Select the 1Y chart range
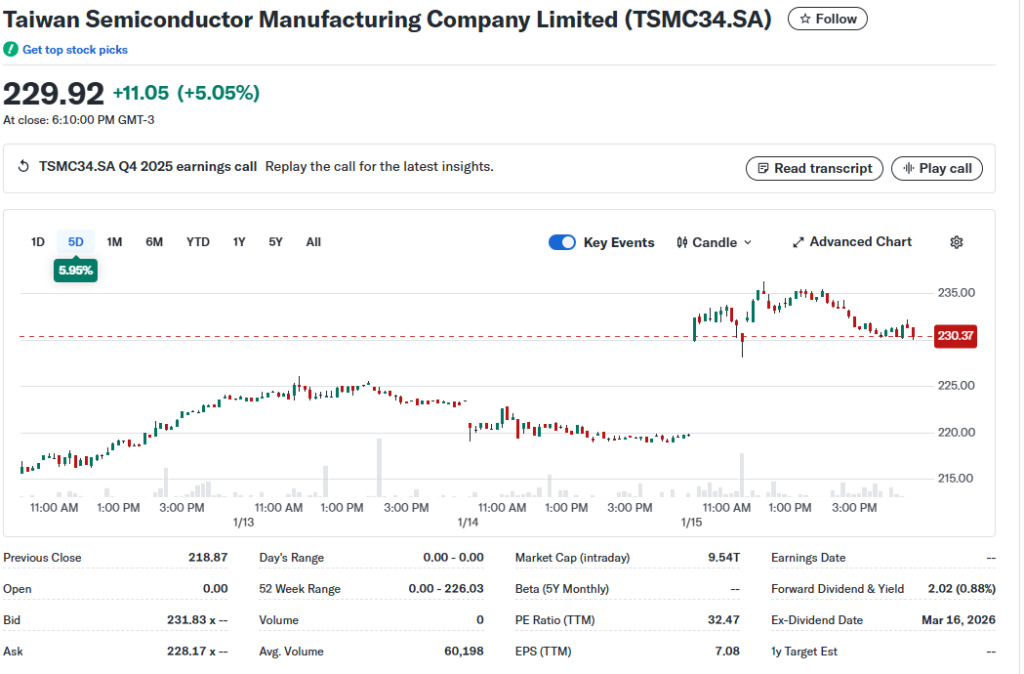Image resolution: width=1024 pixels, height=674 pixels. point(239,242)
